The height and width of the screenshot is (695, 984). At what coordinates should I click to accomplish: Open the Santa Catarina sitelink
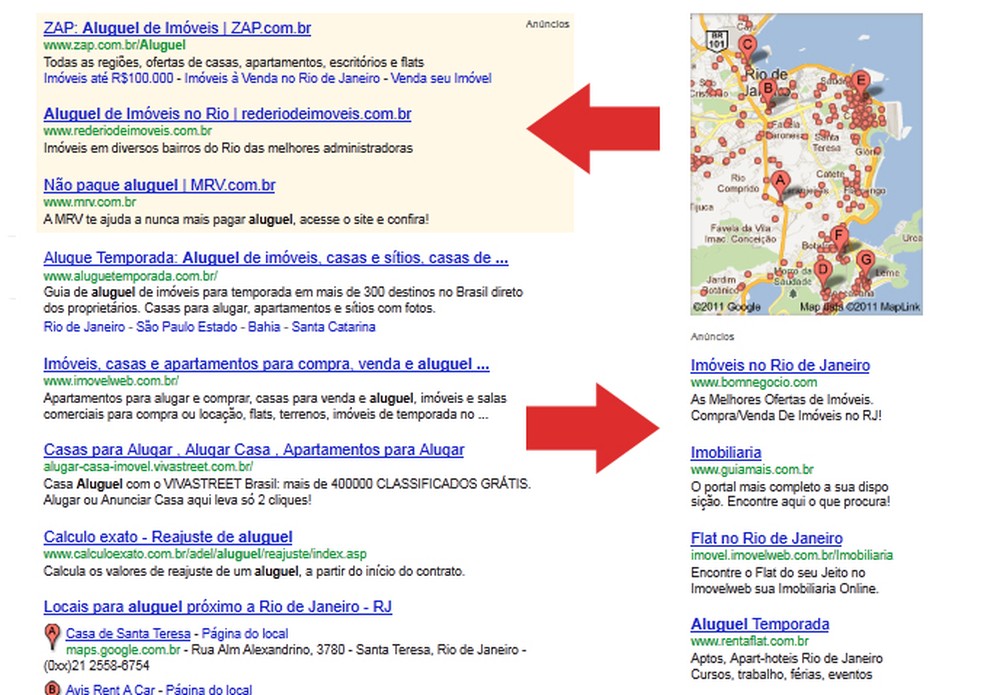coord(333,327)
